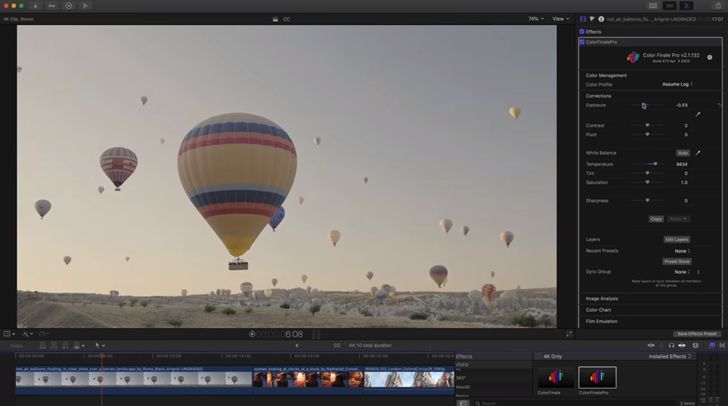Go back in timeline history arrow
This screenshot has height=406, width=728.
point(297,346)
